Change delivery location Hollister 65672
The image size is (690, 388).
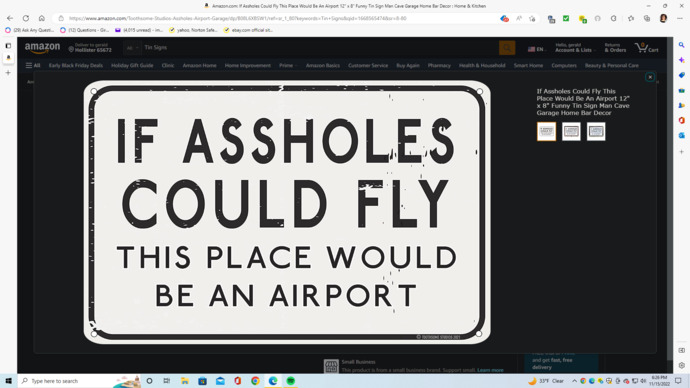(x=90, y=48)
